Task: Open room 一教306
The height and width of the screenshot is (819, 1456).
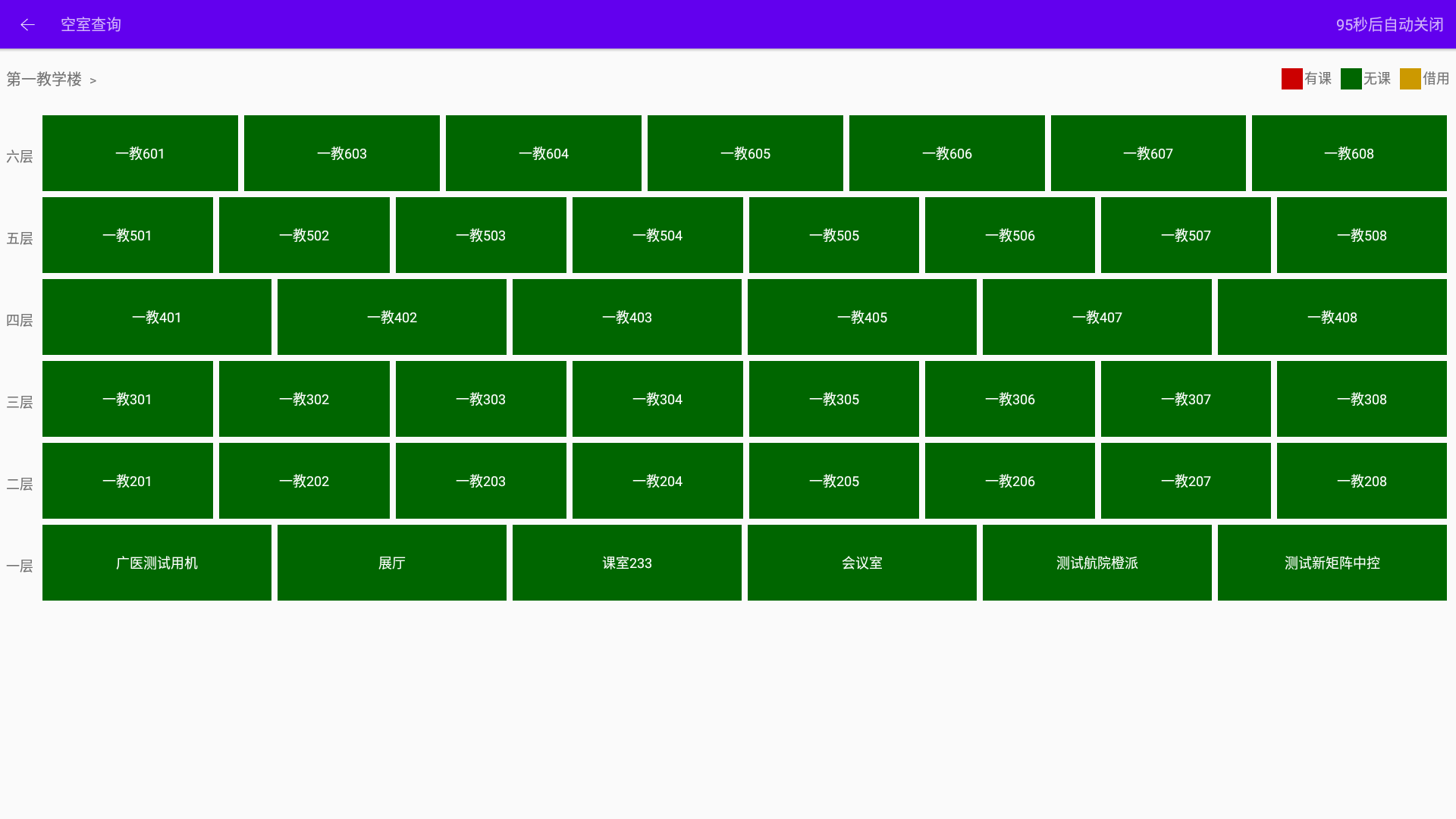Action: pos(1010,399)
